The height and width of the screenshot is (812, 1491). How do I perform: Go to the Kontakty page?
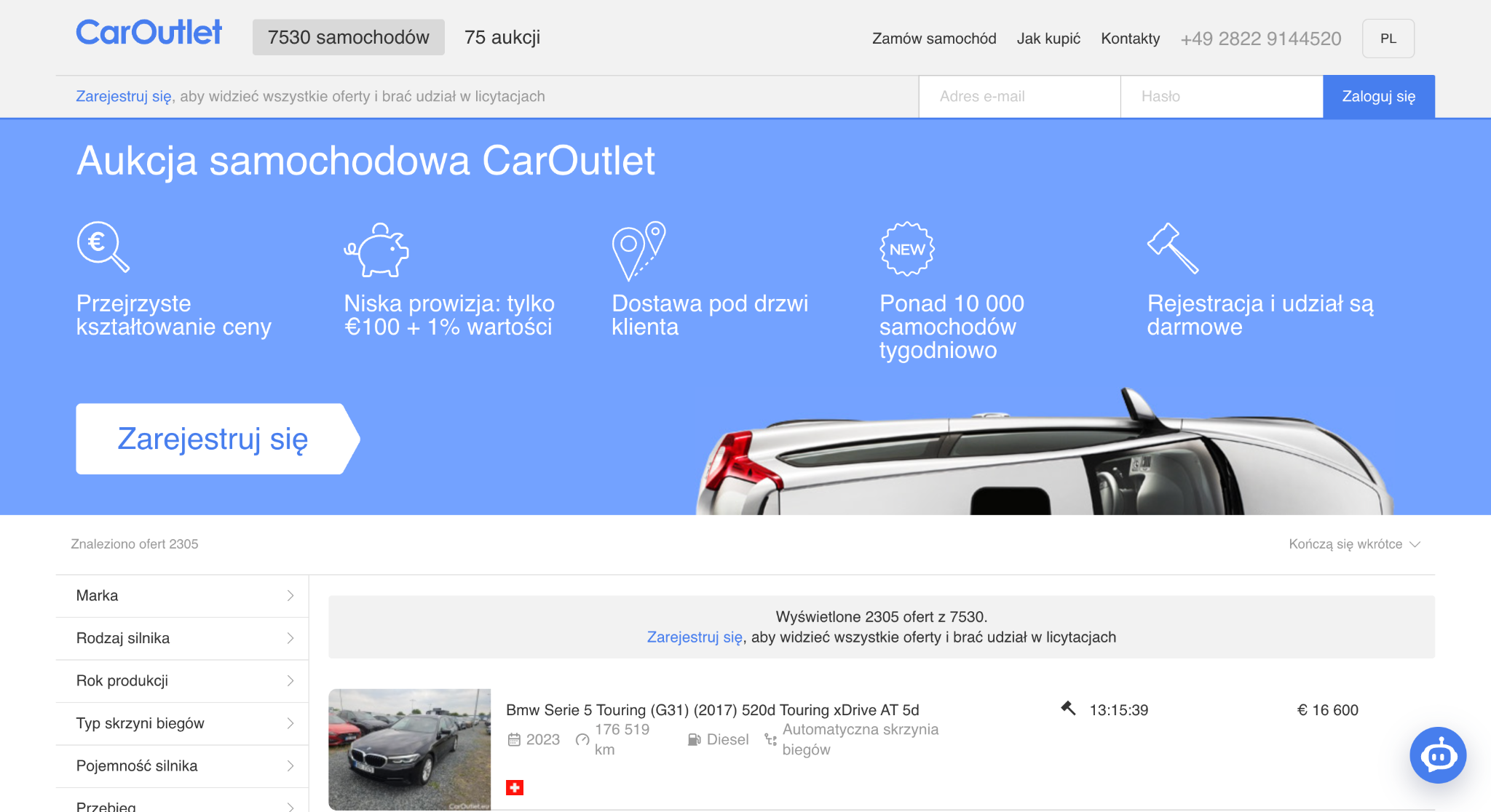point(1130,39)
